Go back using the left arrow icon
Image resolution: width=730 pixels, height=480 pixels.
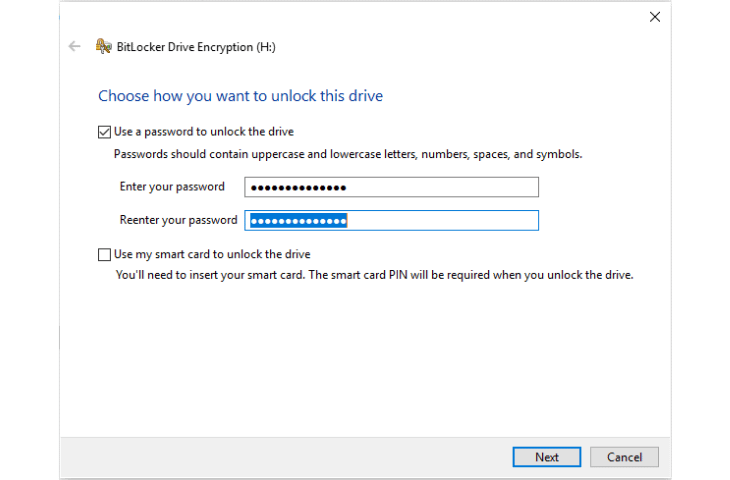tap(74, 47)
